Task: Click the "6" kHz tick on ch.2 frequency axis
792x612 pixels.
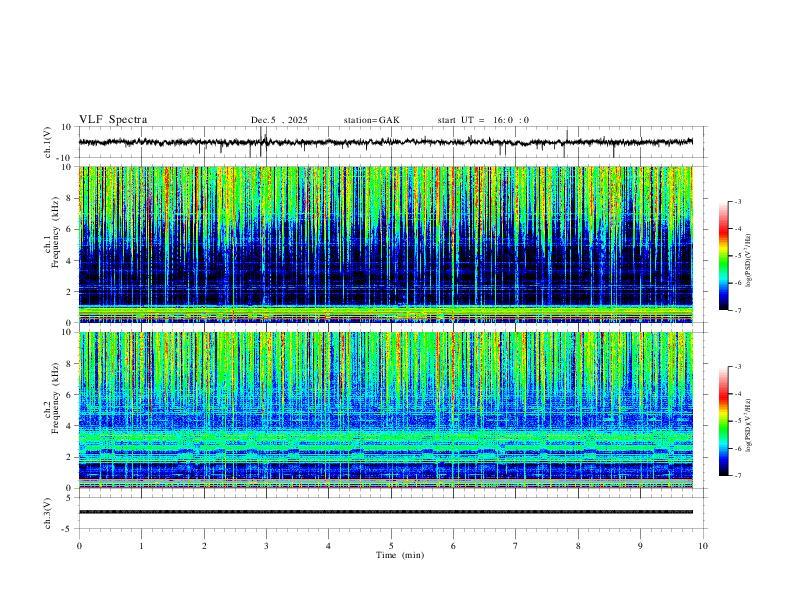Action: tap(70, 395)
